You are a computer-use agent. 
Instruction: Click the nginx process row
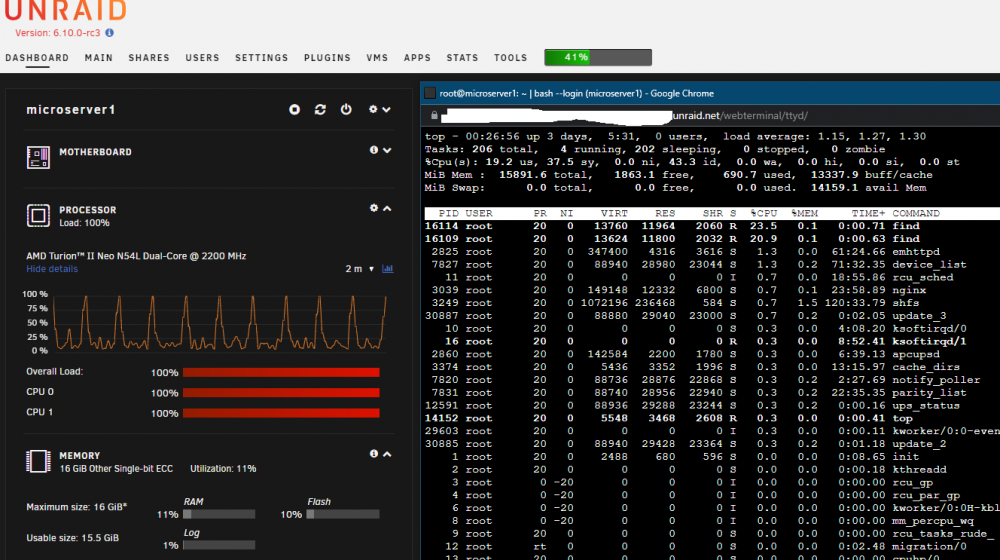(x=712, y=290)
